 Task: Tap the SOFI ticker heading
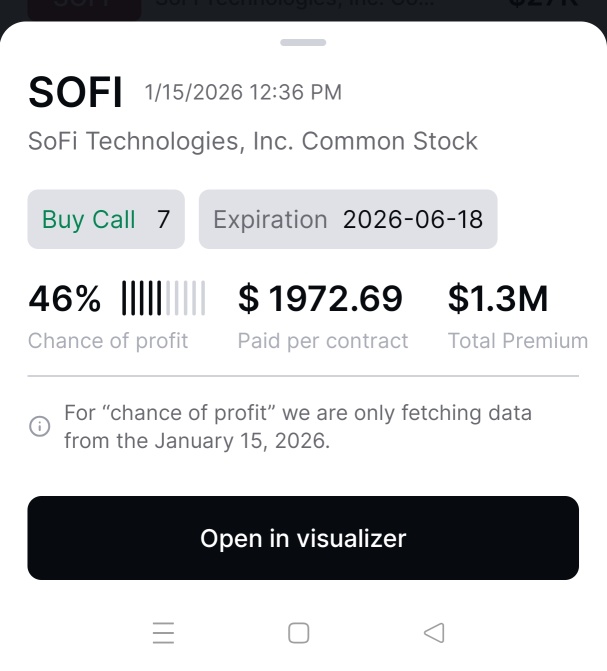pos(75,92)
